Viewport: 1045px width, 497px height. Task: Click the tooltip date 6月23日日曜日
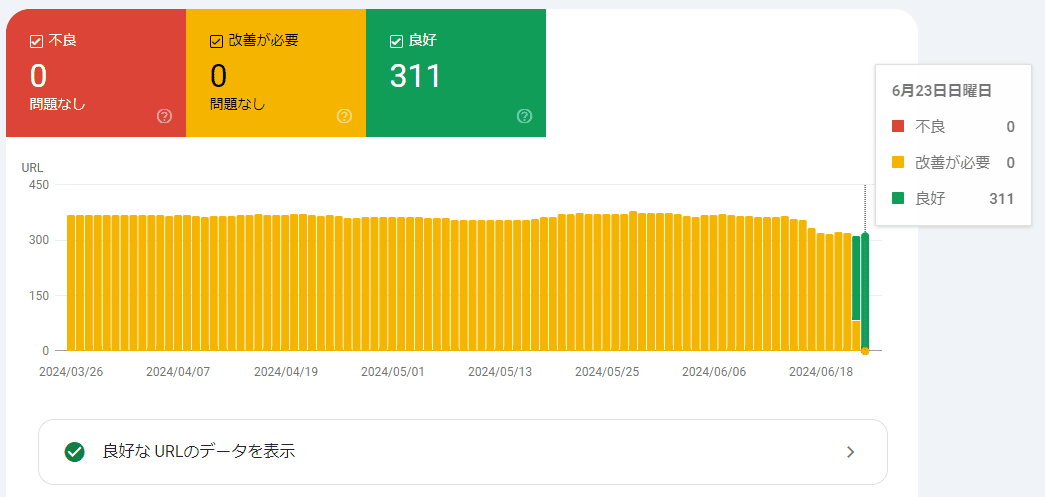coord(941,91)
